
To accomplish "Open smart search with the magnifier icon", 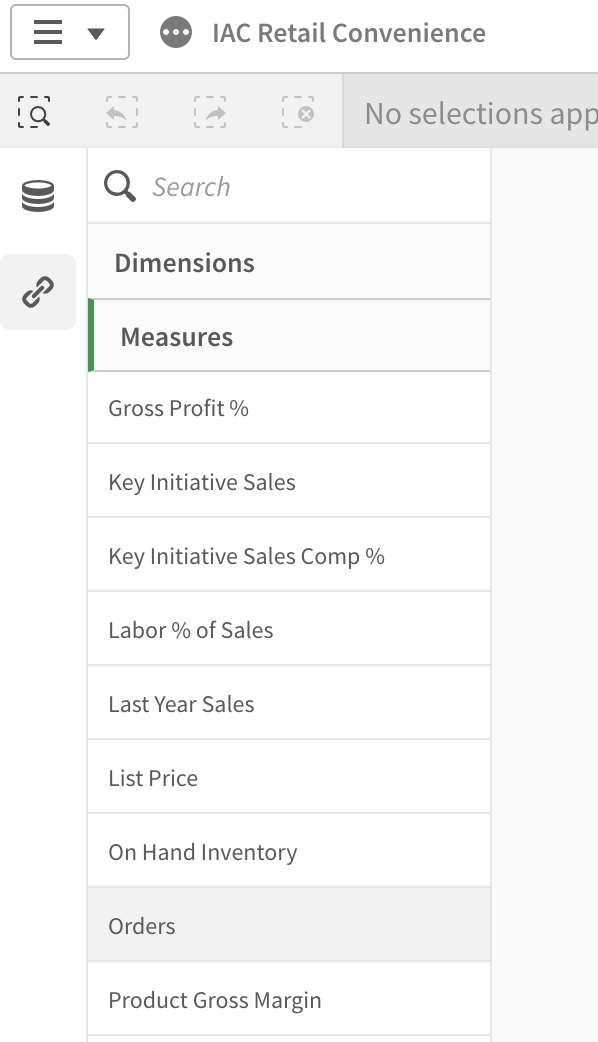I will (35, 113).
